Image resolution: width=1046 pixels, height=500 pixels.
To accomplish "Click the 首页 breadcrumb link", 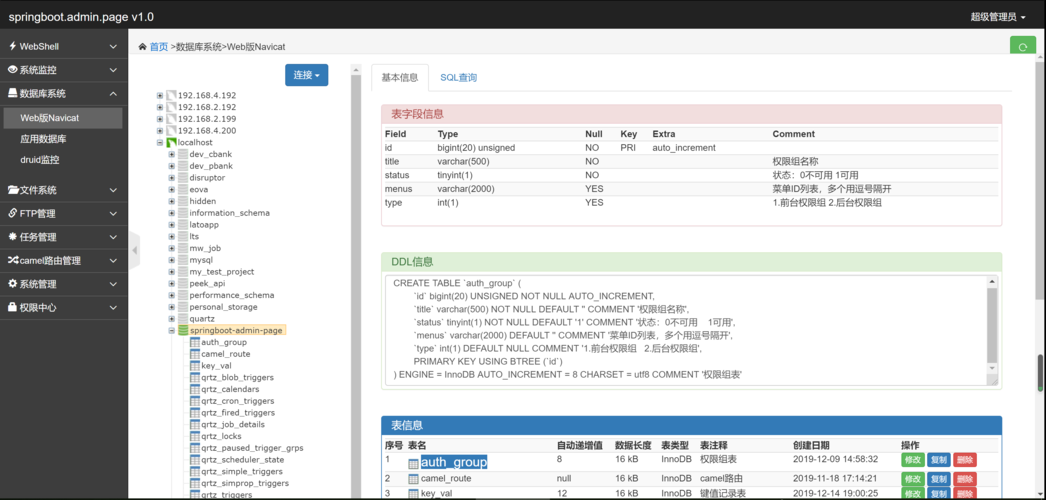I will tap(159, 47).
